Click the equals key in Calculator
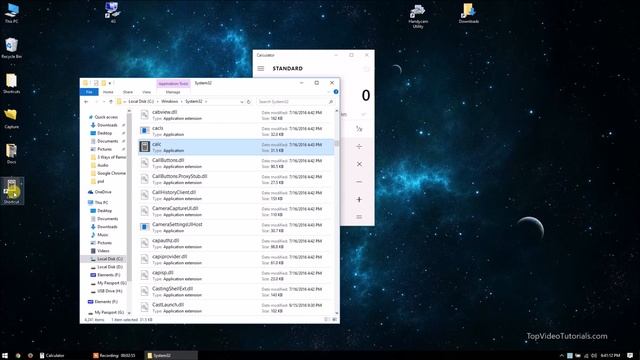640x360 pixels. 359,217
